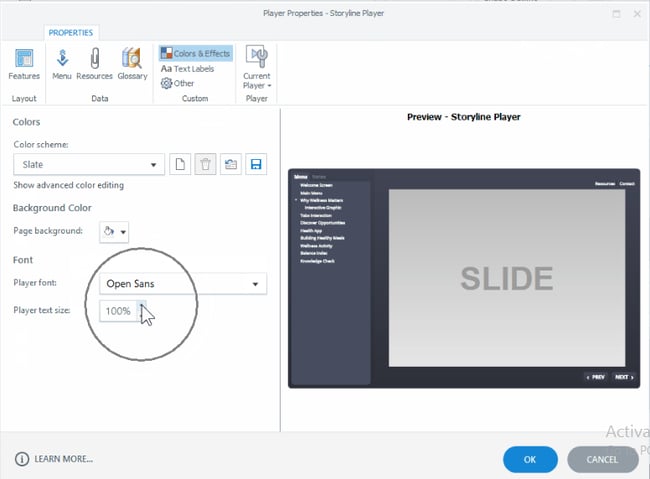The height and width of the screenshot is (479, 650).
Task: Close the Player Properties window
Action: pyautogui.click(x=637, y=14)
